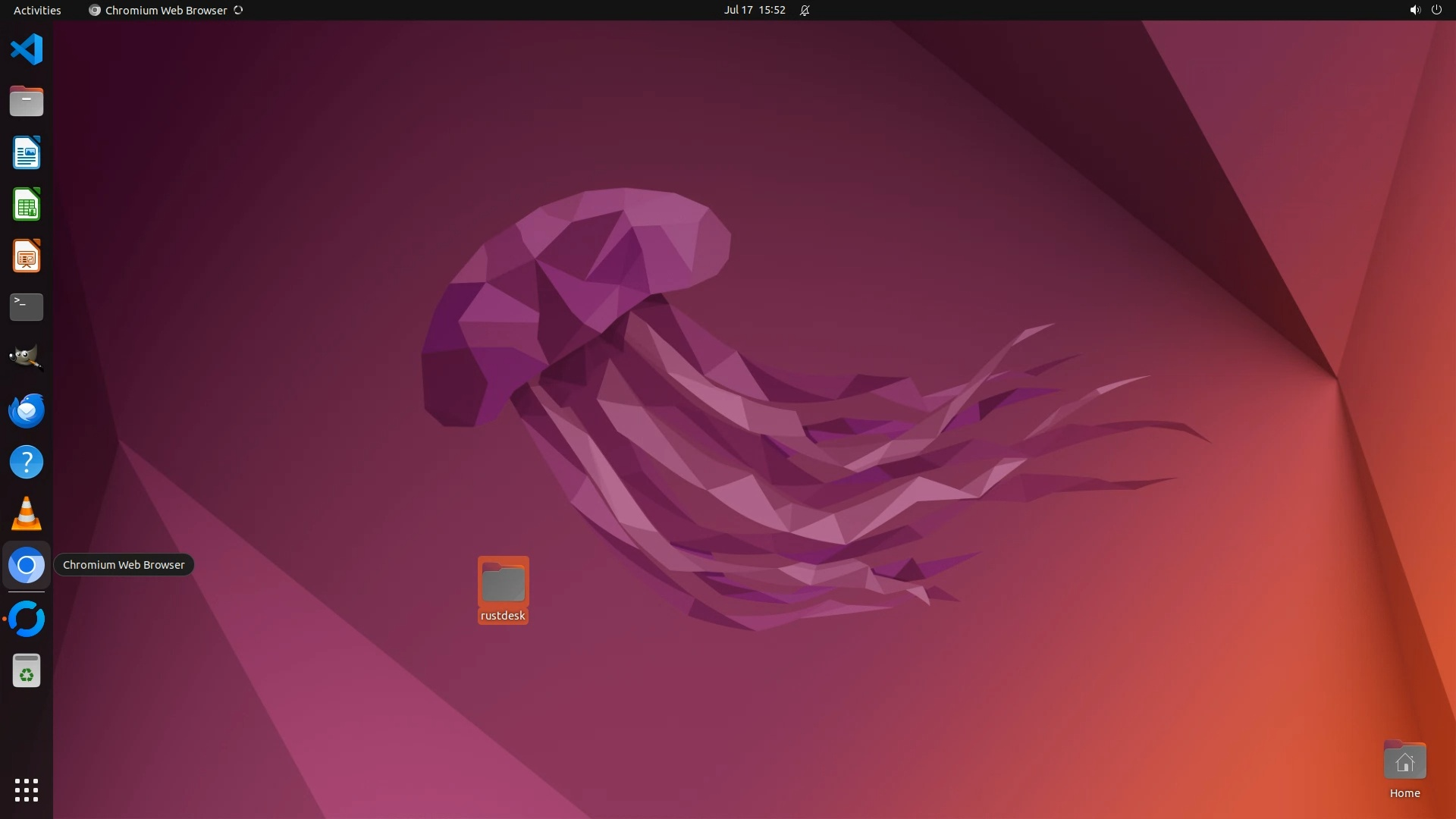Viewport: 1456px width, 819px height.
Task: Launch the Files manager from the dock
Action: [27, 102]
